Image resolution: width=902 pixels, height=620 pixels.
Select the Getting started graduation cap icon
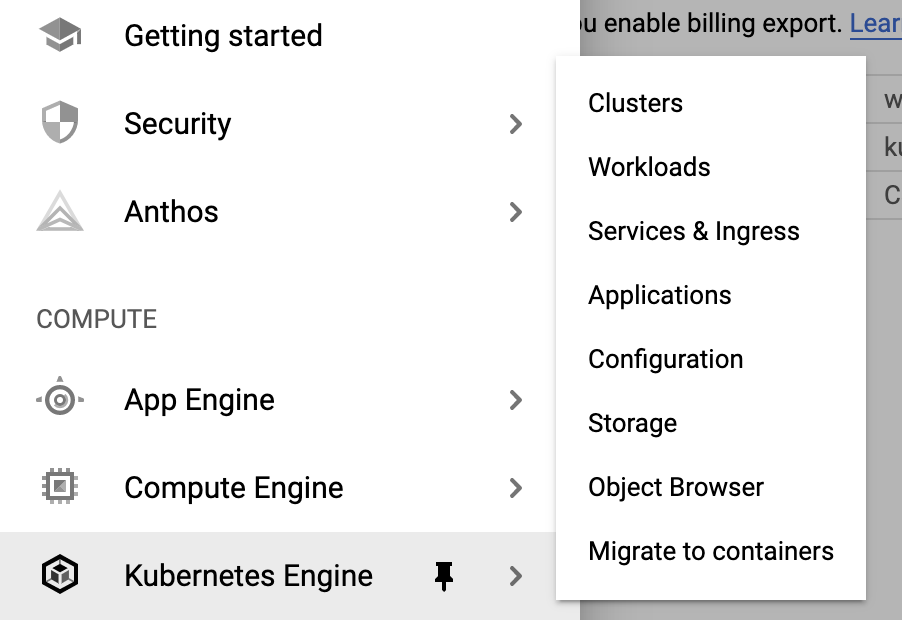(60, 35)
